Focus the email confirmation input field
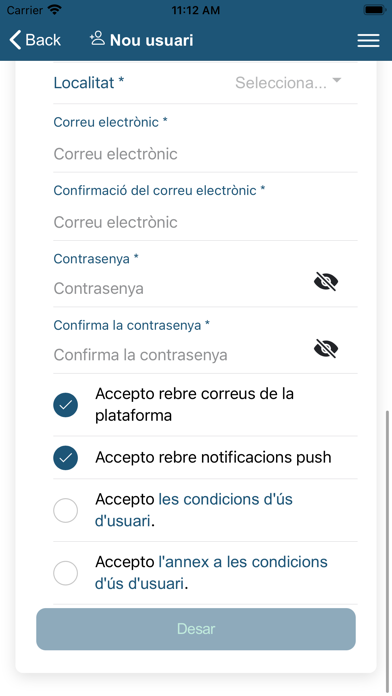 pyautogui.click(x=205, y=222)
